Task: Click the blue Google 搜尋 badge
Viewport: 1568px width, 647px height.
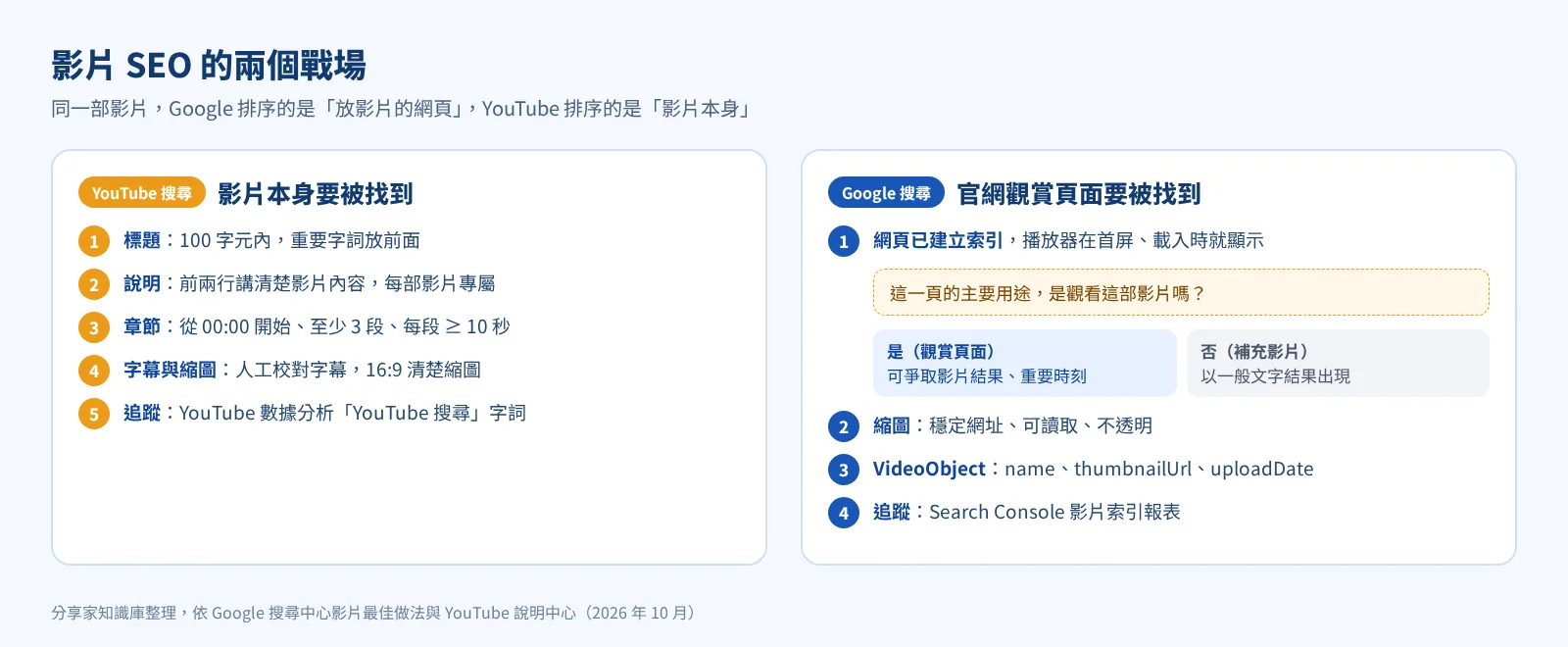Action: point(886,193)
